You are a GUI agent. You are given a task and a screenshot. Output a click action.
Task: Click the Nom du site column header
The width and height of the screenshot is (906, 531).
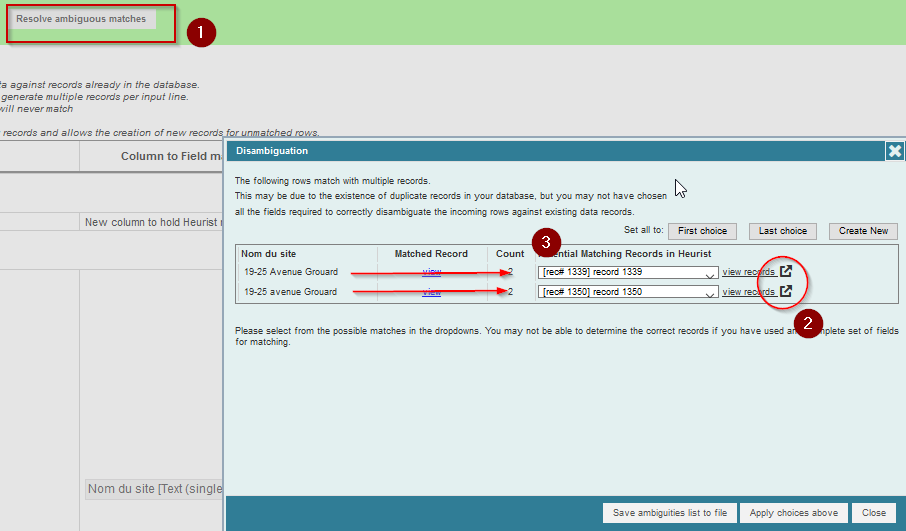point(268,254)
